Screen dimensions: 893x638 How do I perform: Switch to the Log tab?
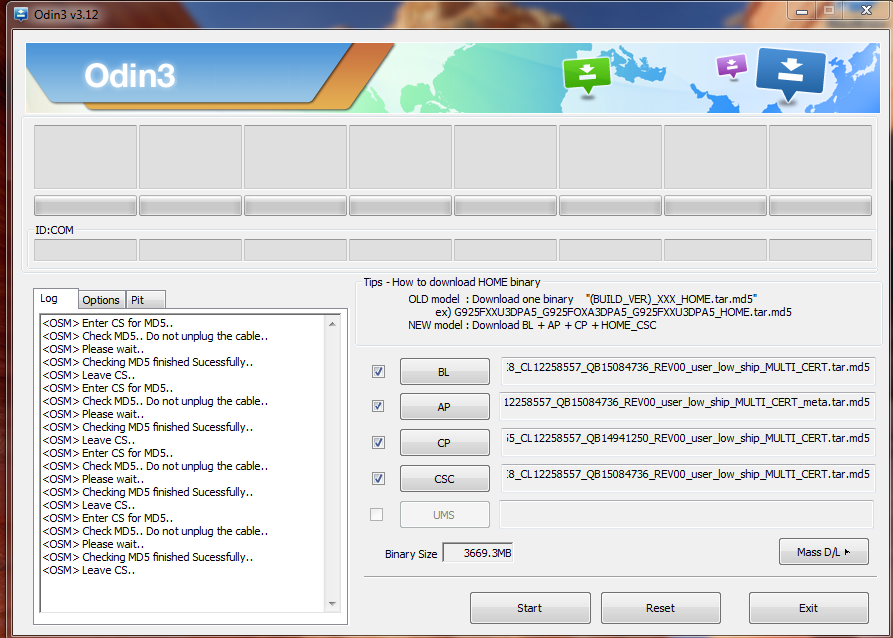55,298
